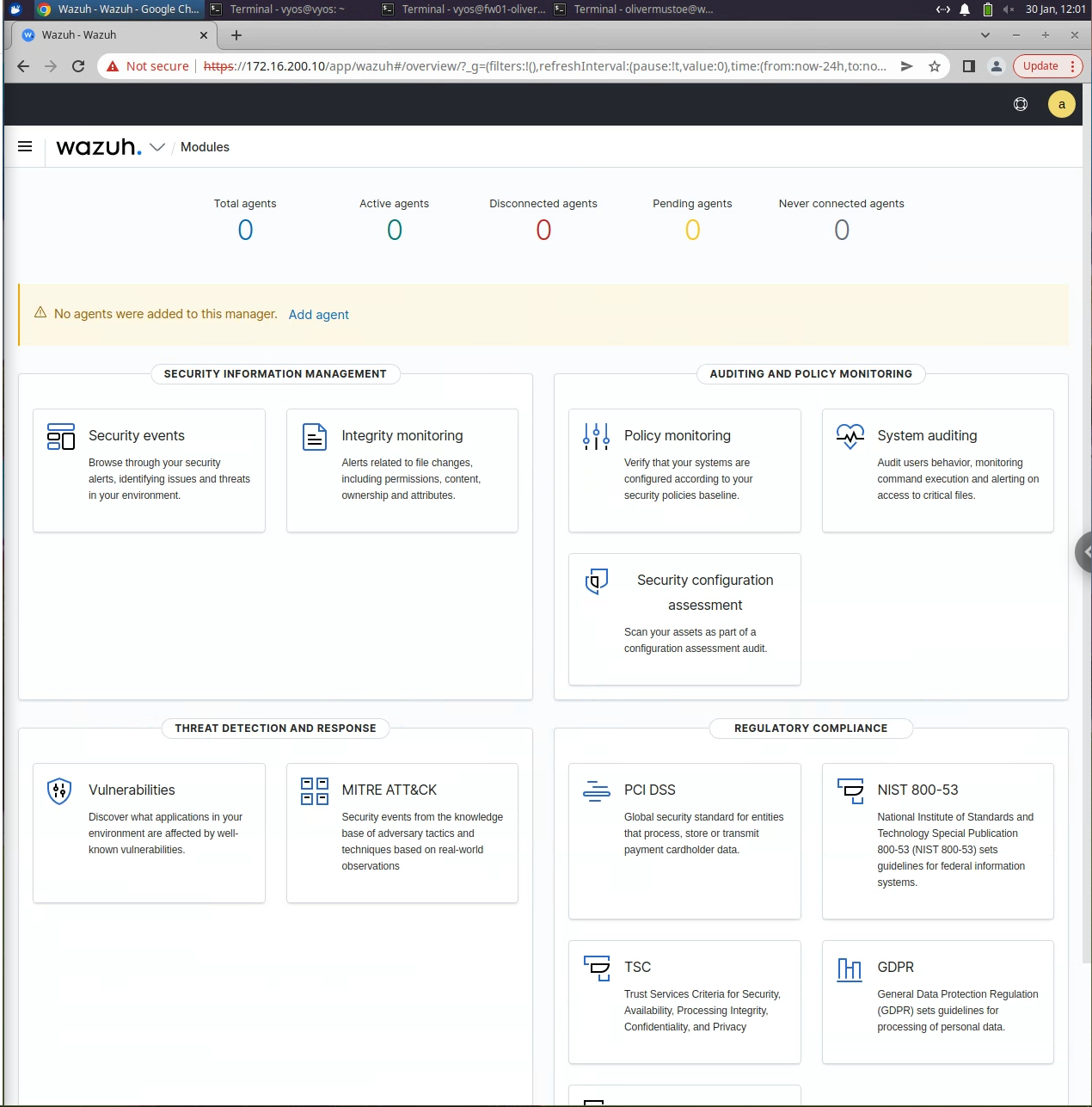Open Security configuration assessment title
1092x1107 pixels.
coord(705,593)
